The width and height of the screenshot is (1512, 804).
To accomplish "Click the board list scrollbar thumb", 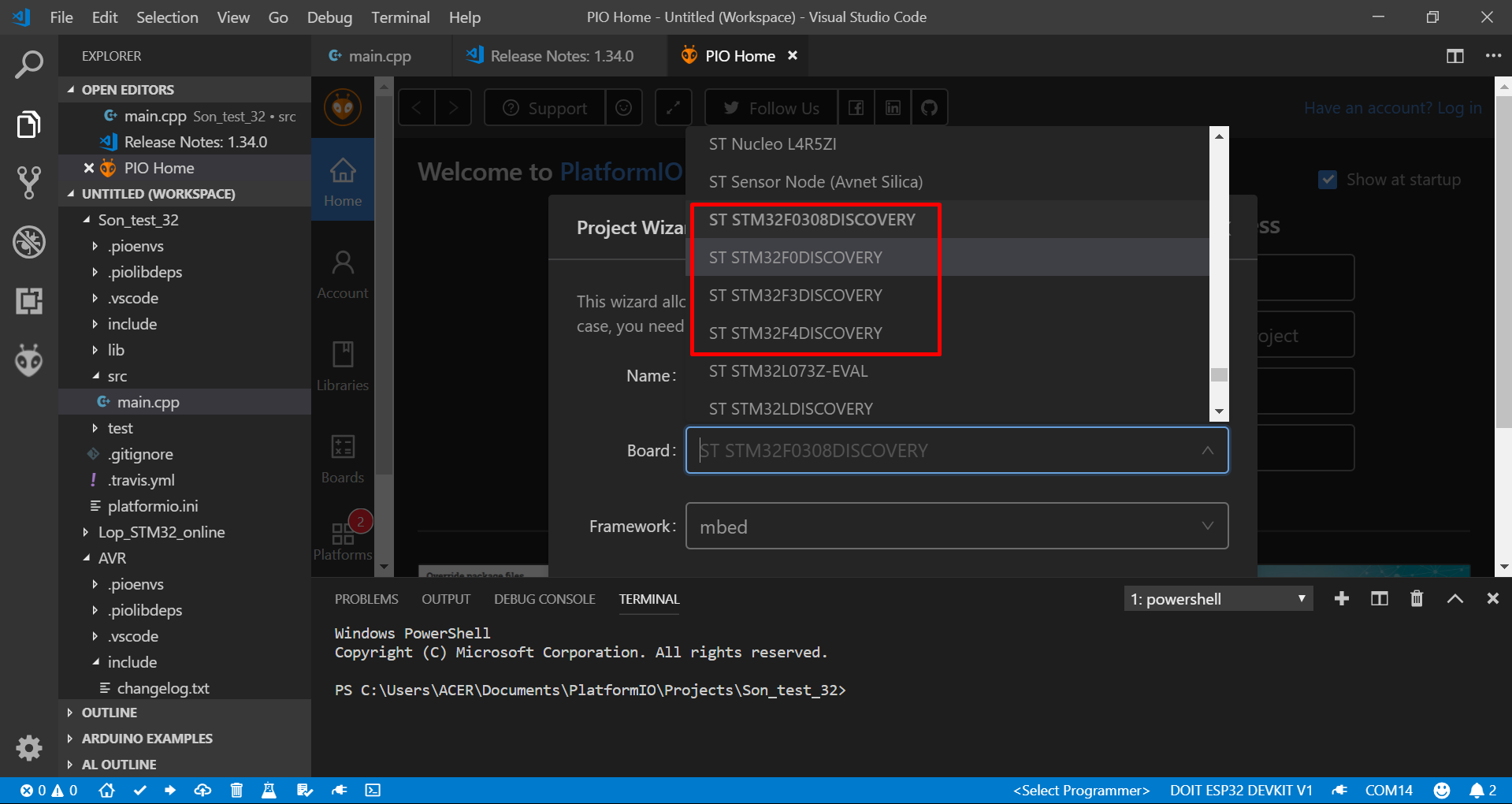I will pyautogui.click(x=1219, y=374).
